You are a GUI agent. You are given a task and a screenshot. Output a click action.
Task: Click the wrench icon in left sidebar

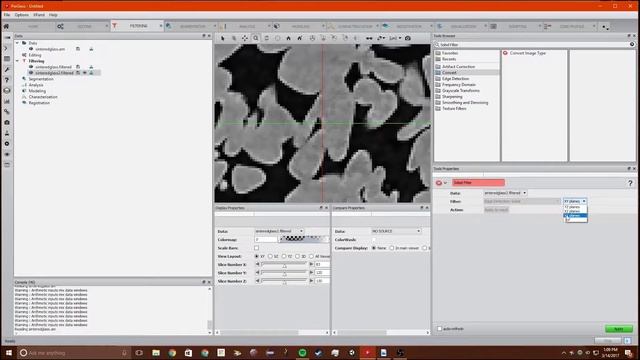point(7,69)
